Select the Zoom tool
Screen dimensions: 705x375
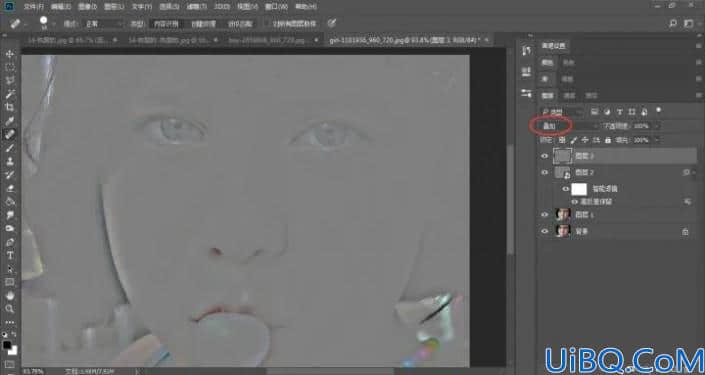10,309
